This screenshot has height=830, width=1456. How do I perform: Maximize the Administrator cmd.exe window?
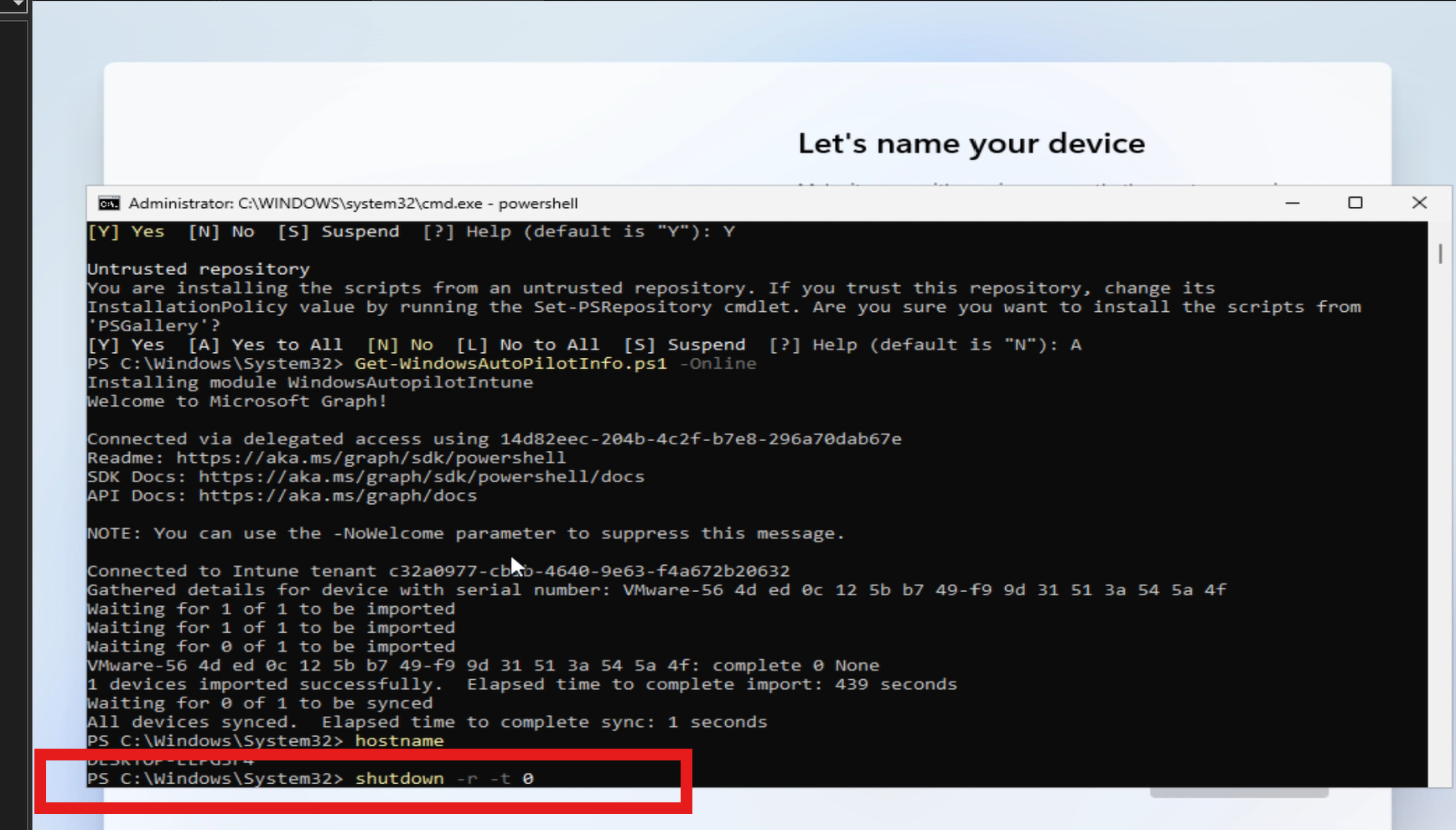point(1355,203)
